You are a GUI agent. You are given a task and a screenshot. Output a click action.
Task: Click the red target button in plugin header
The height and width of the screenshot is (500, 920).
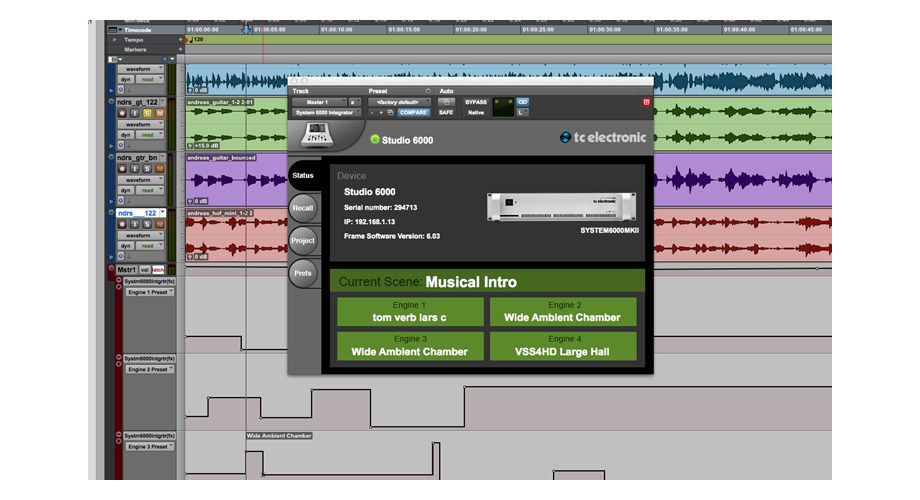click(646, 102)
